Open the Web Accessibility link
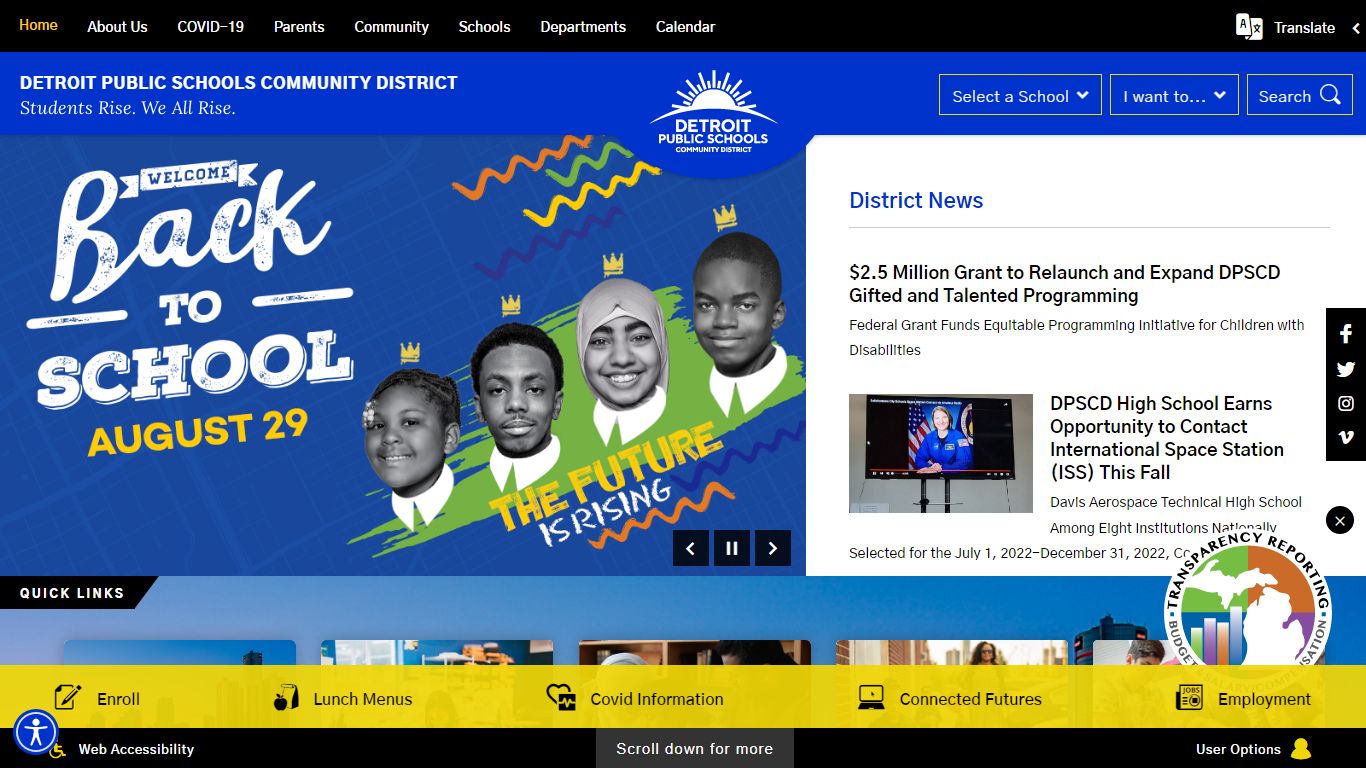1366x768 pixels. (136, 749)
